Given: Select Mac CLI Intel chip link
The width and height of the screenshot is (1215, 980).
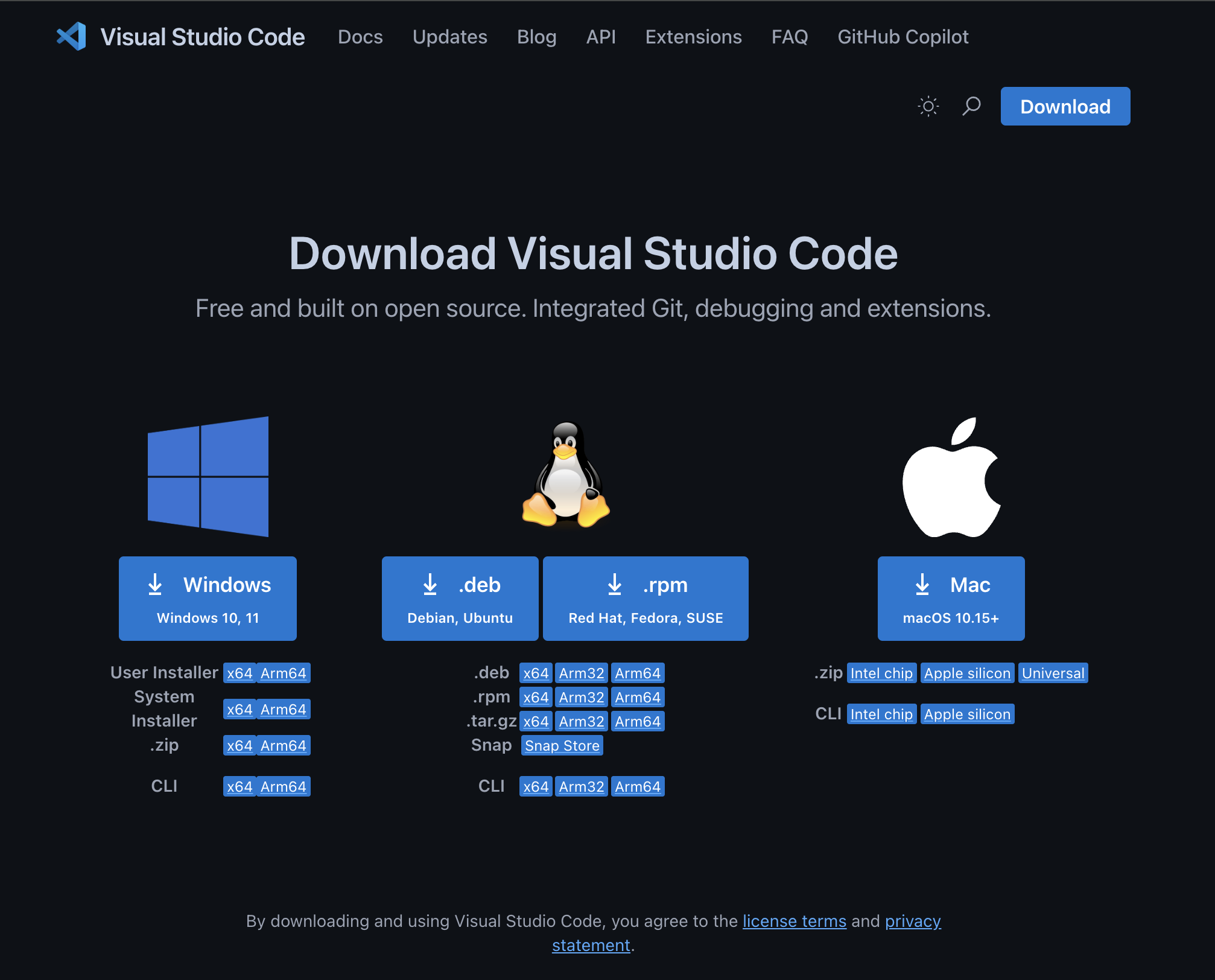Looking at the screenshot, I should [881, 714].
